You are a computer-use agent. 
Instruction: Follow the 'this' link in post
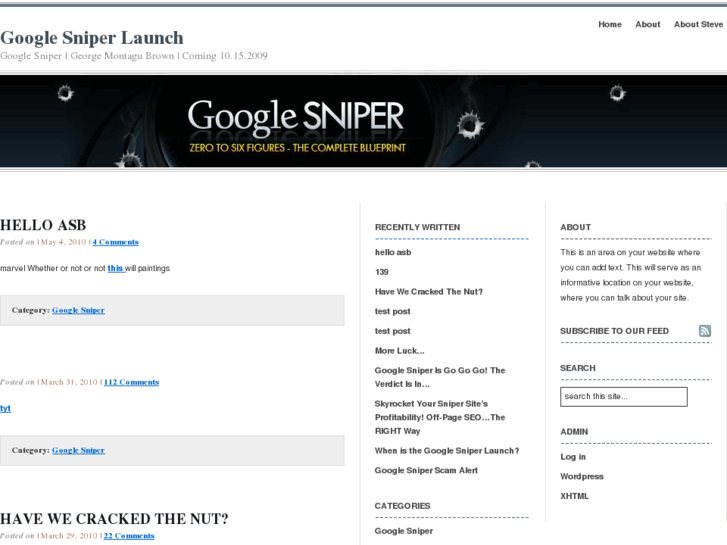click(x=116, y=268)
